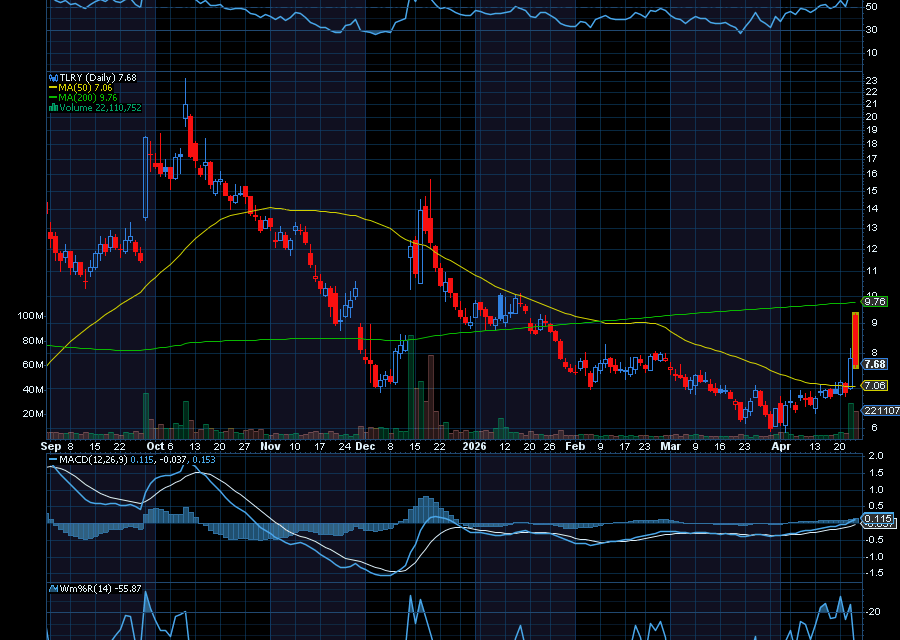Select the green MA(200) legend line marker
The width and height of the screenshot is (900, 640).
[52, 97]
